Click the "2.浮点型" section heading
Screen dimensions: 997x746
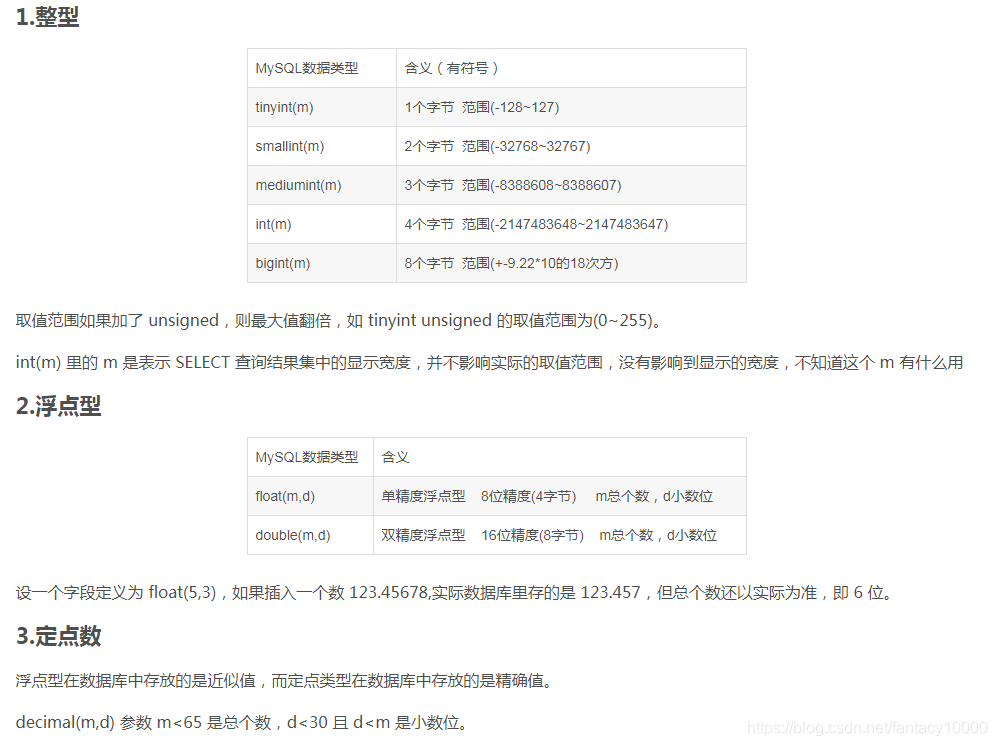click(x=60, y=407)
